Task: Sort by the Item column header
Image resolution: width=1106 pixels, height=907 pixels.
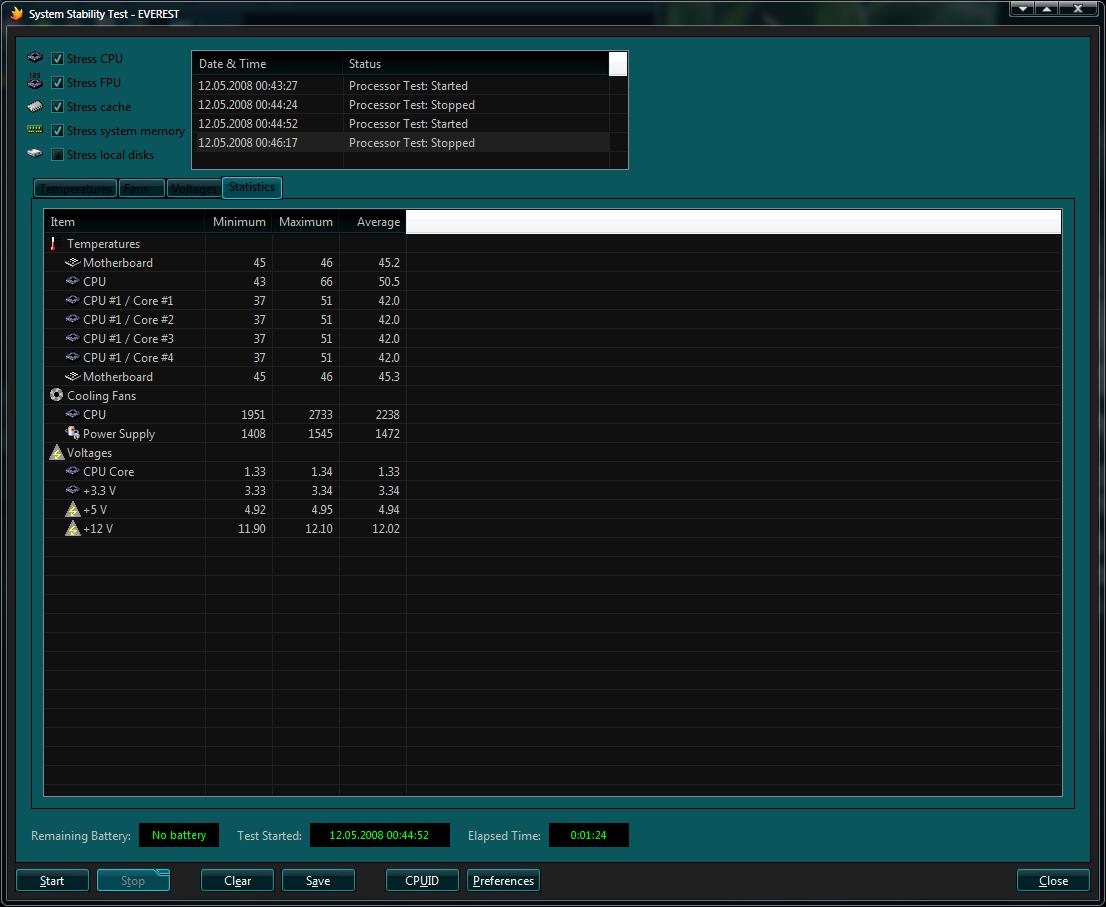Action: (125, 221)
